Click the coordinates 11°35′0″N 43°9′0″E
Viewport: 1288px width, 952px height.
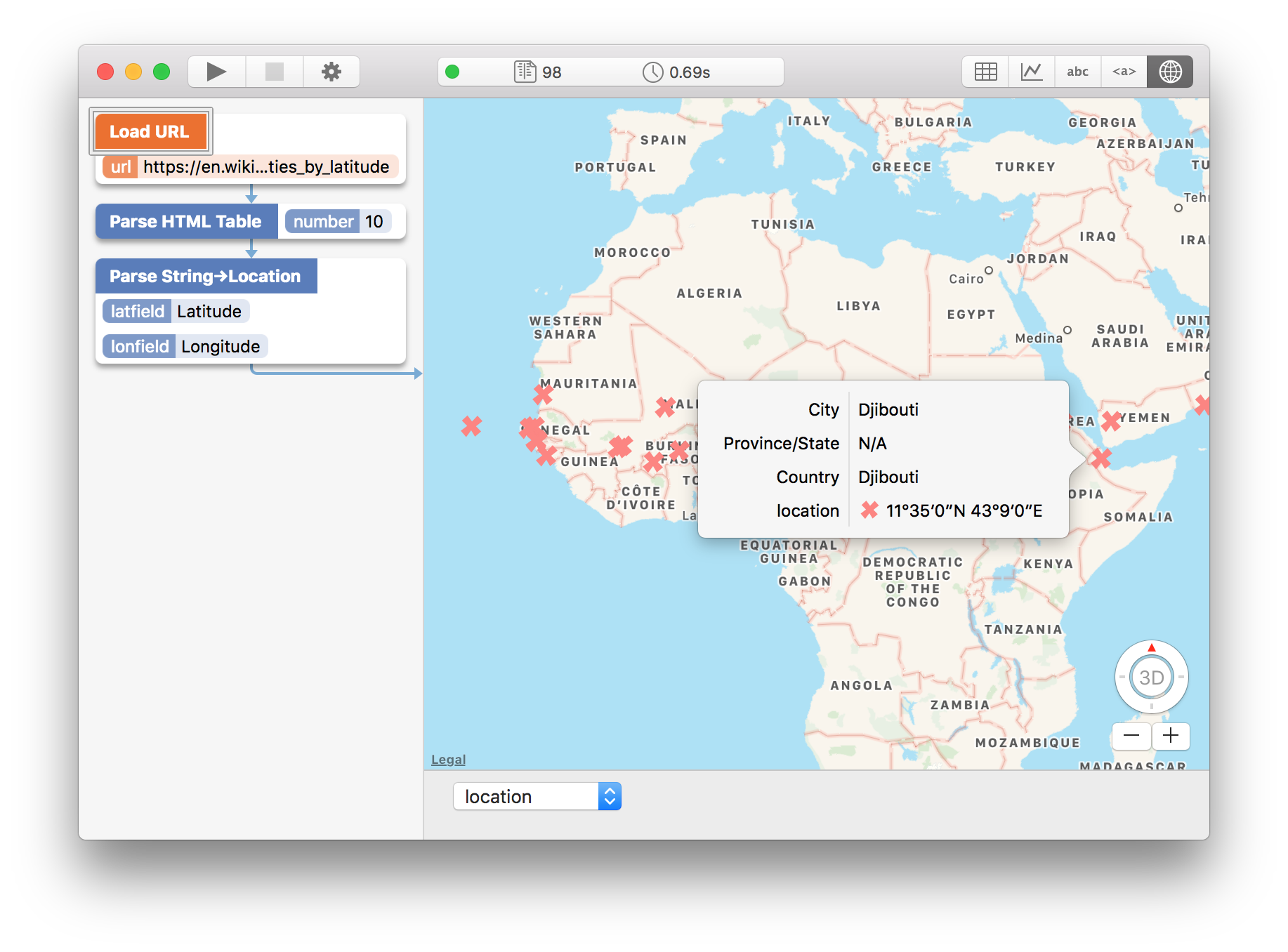pyautogui.click(x=964, y=510)
